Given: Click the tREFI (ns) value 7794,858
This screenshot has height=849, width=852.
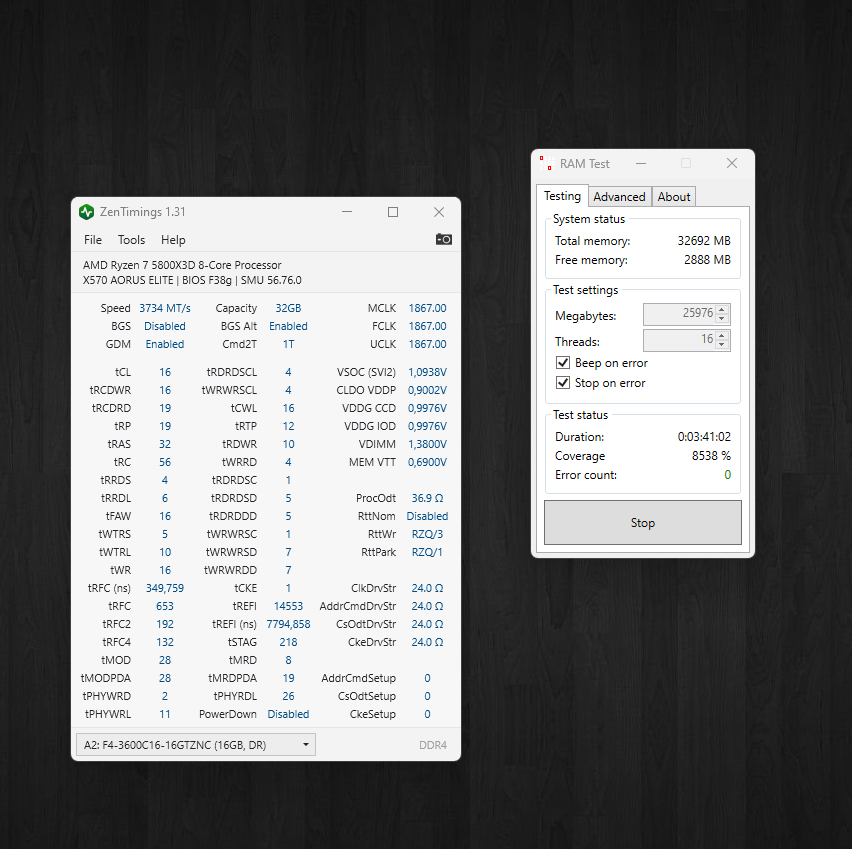Looking at the screenshot, I should [x=288, y=624].
